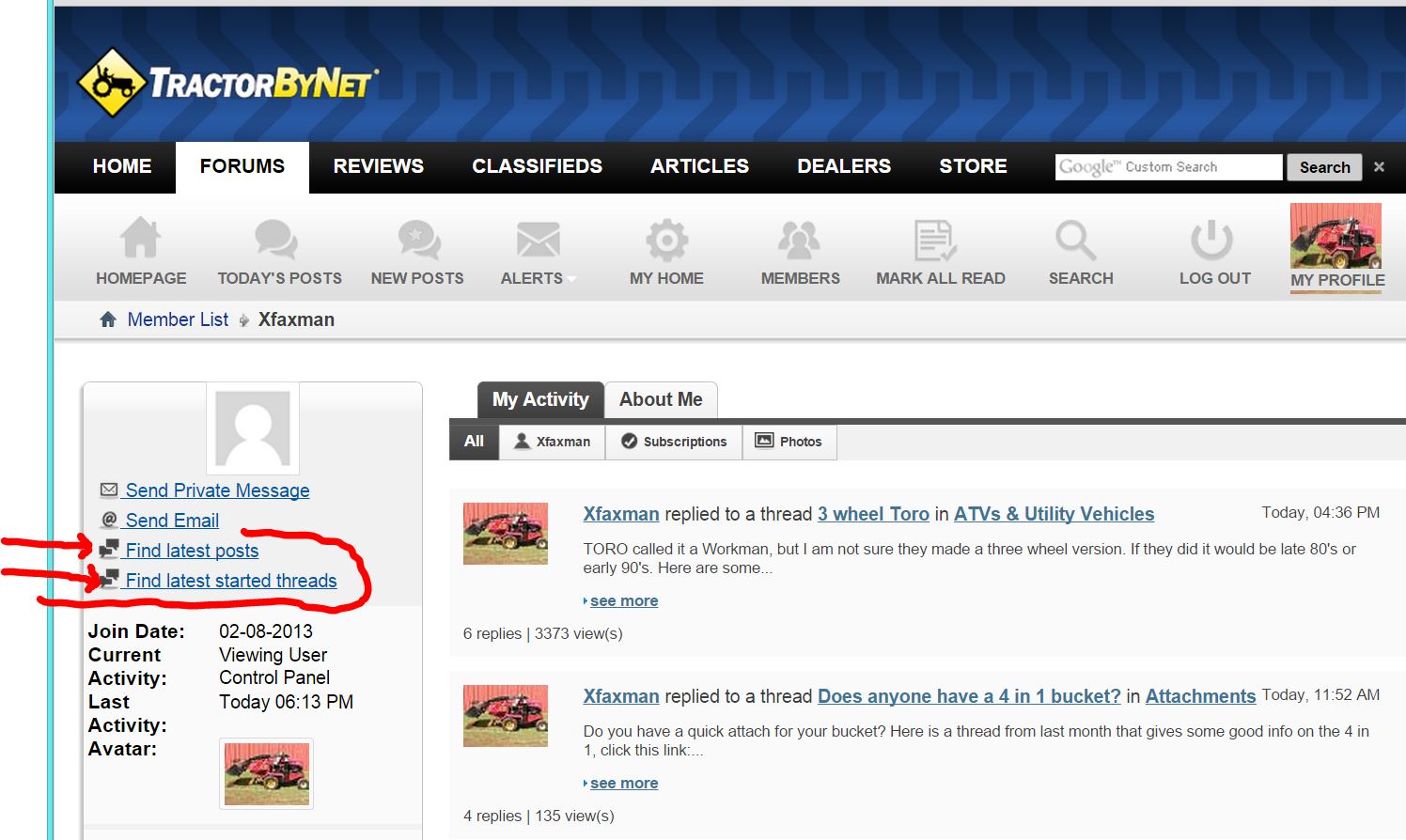This screenshot has height=840, width=1406.
Task: Expand 'see more' on 3 wheel Toro post
Action: click(623, 601)
